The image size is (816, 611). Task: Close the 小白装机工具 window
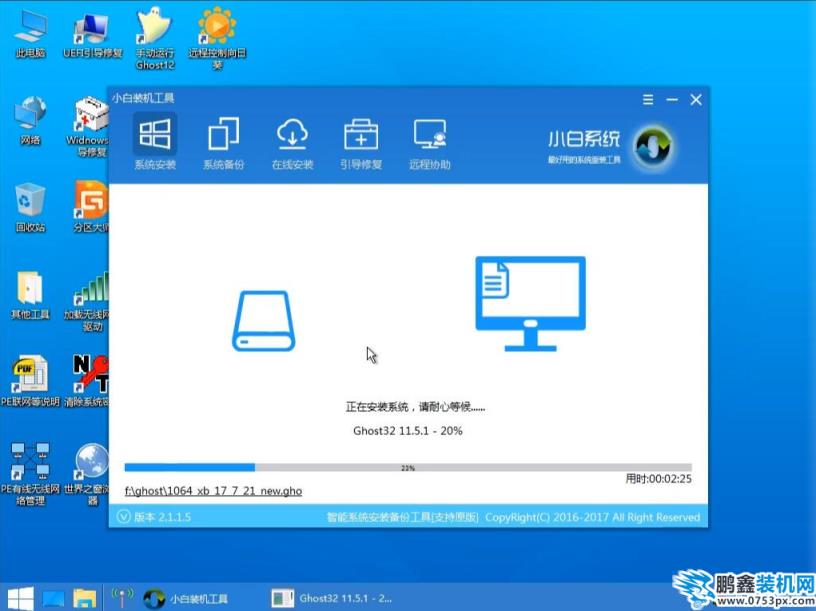696,99
